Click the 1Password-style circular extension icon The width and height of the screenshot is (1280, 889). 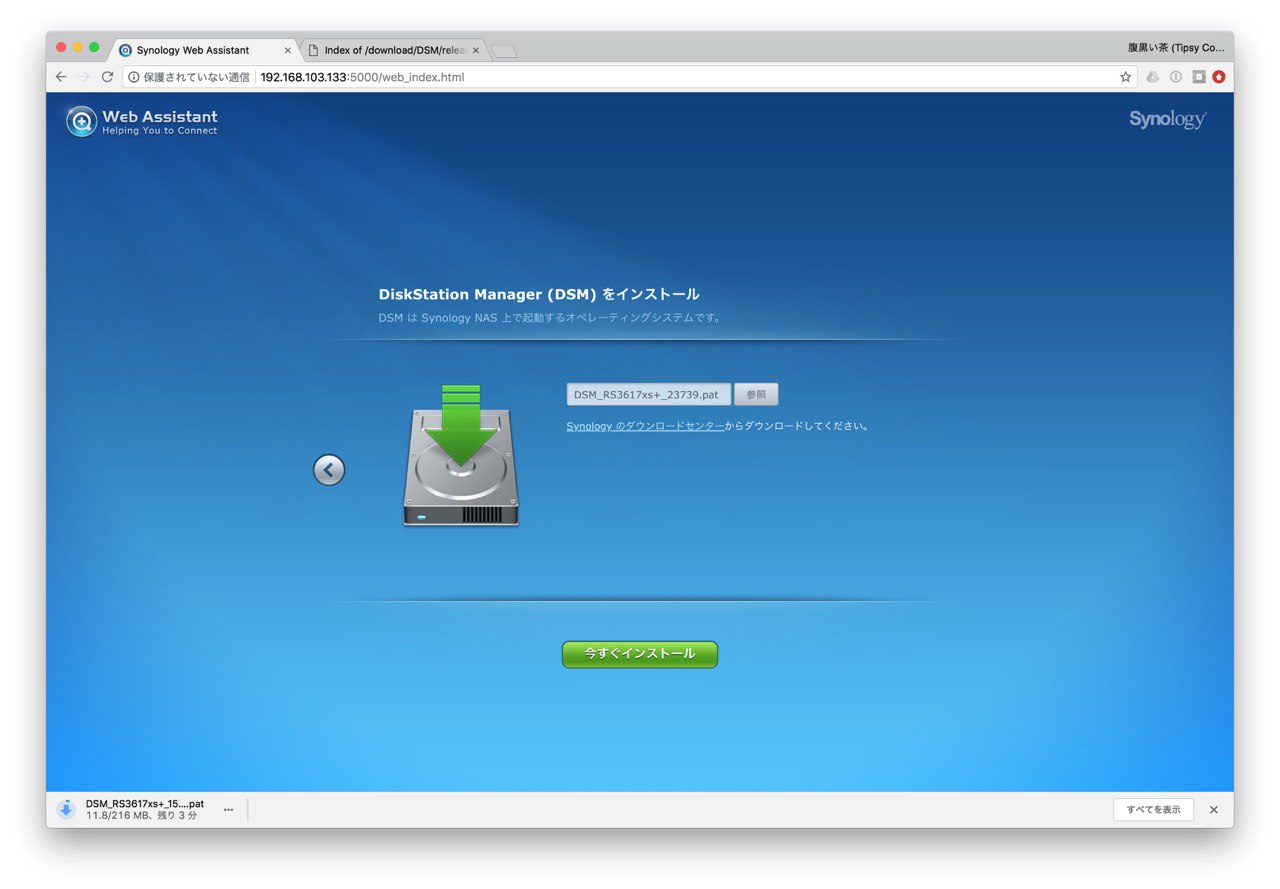[1176, 77]
